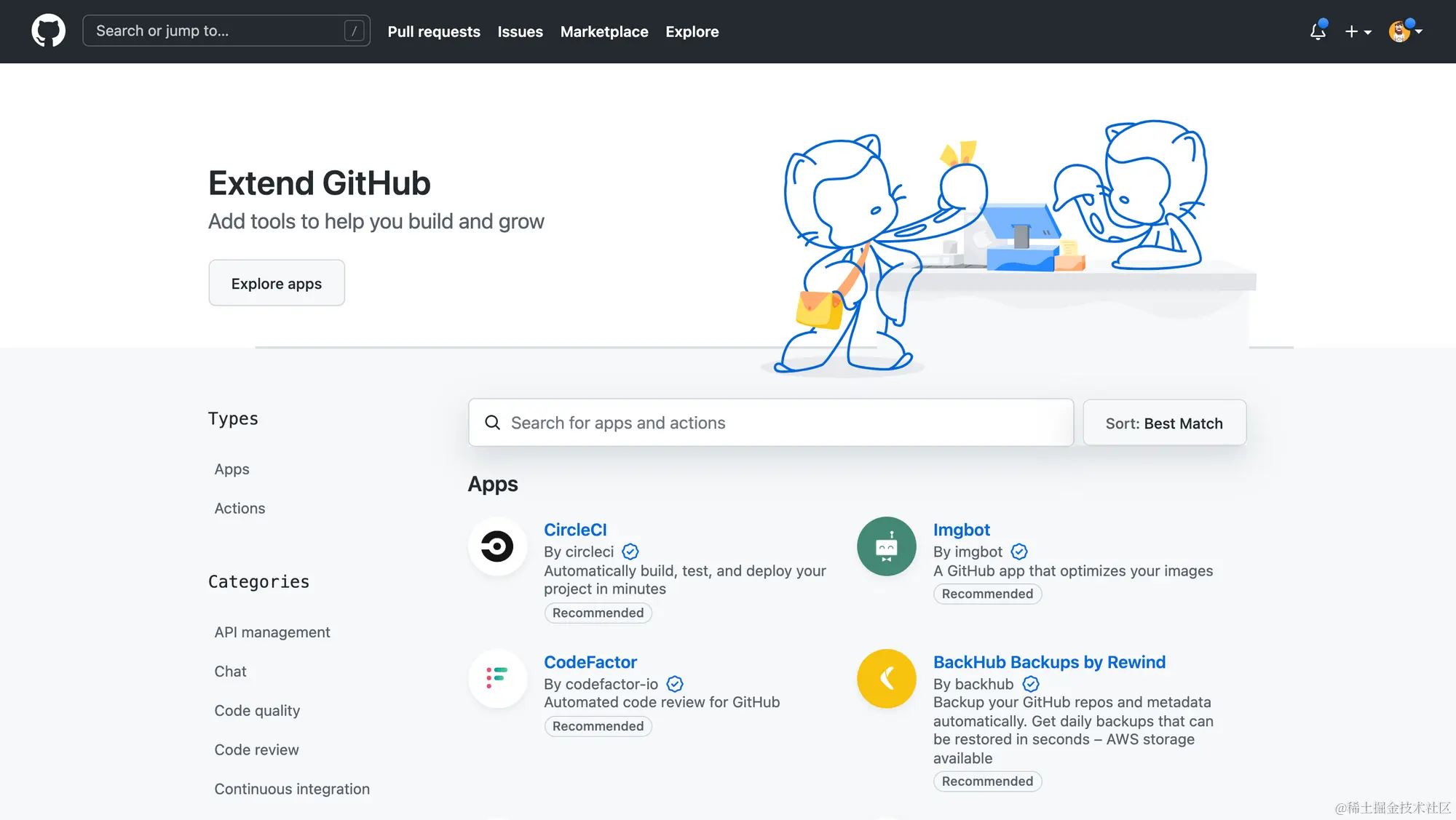Screen dimensions: 1456x820
Task: Open the notifications bell
Action: (x=1318, y=32)
